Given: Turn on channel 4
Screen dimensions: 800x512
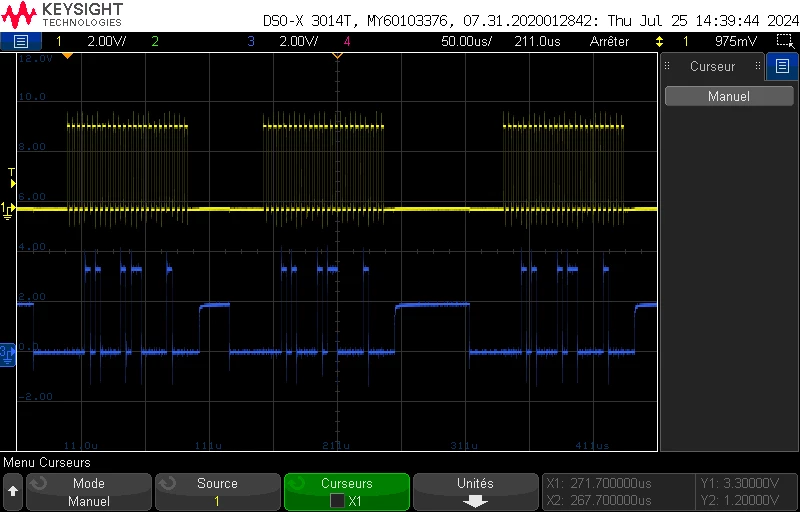Looking at the screenshot, I should click(x=347, y=41).
